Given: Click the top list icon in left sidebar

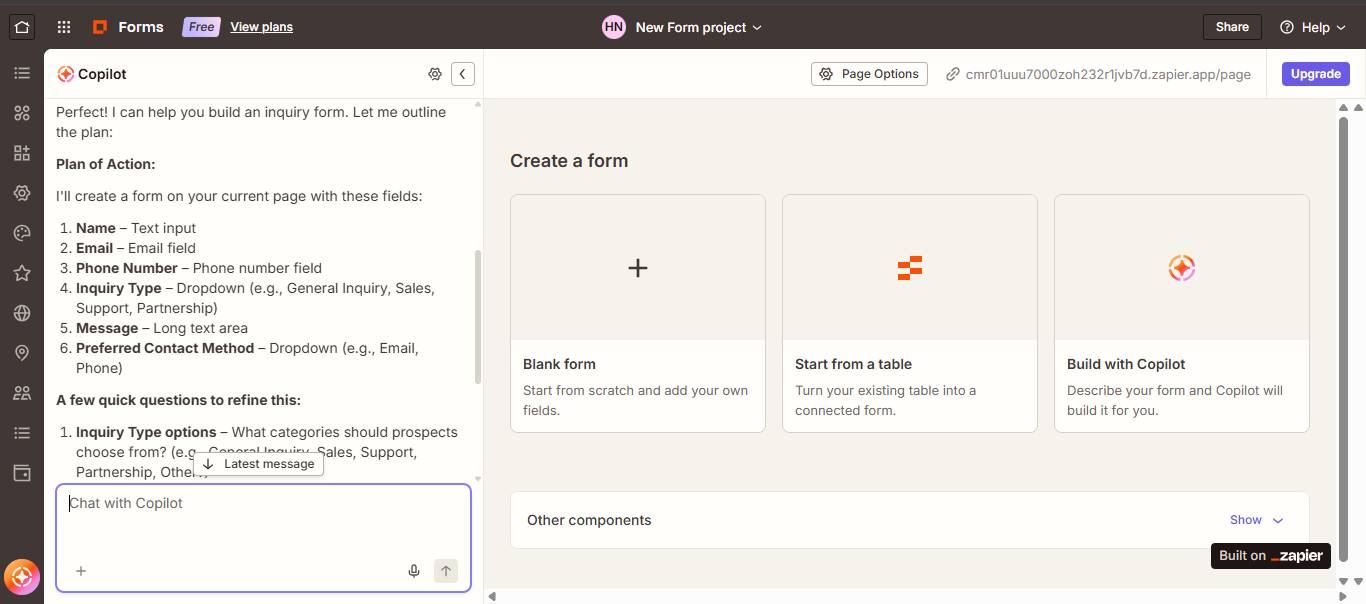Looking at the screenshot, I should click(x=22, y=73).
